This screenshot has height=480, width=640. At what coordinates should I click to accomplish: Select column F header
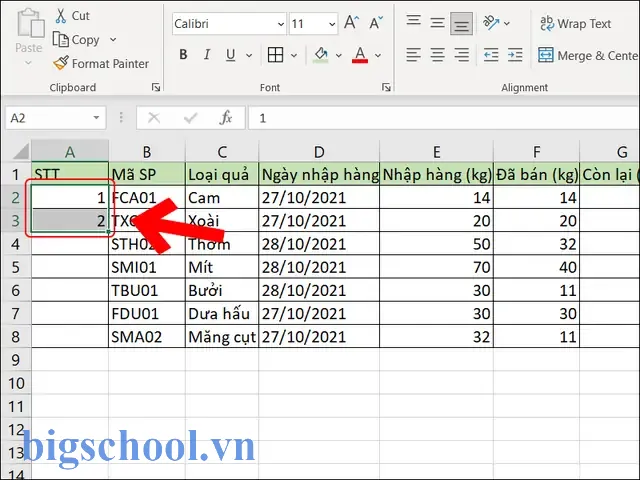coord(537,151)
